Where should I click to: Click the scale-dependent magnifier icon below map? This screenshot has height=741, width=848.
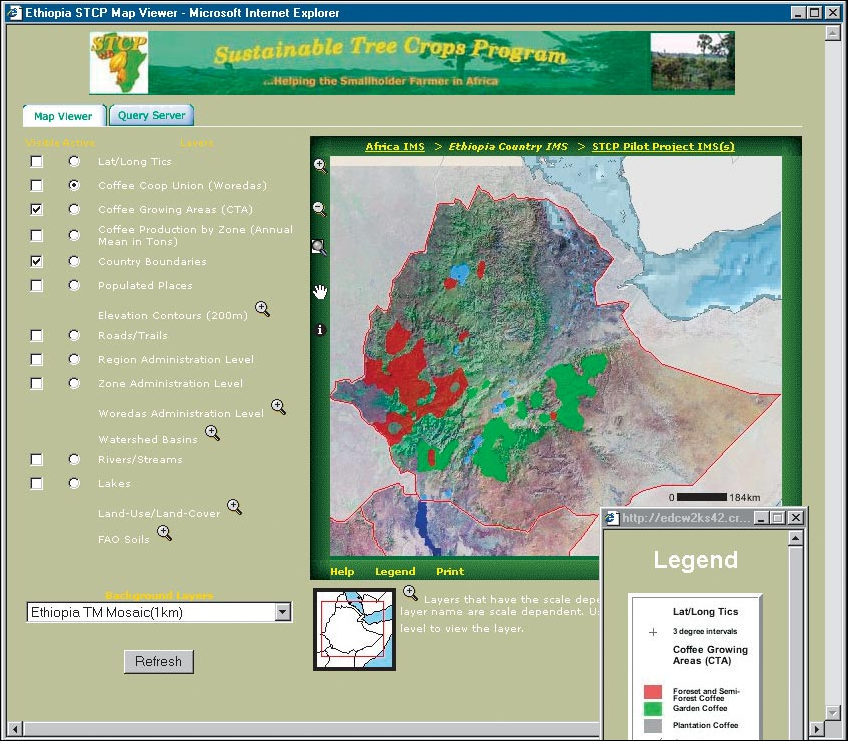(410, 593)
